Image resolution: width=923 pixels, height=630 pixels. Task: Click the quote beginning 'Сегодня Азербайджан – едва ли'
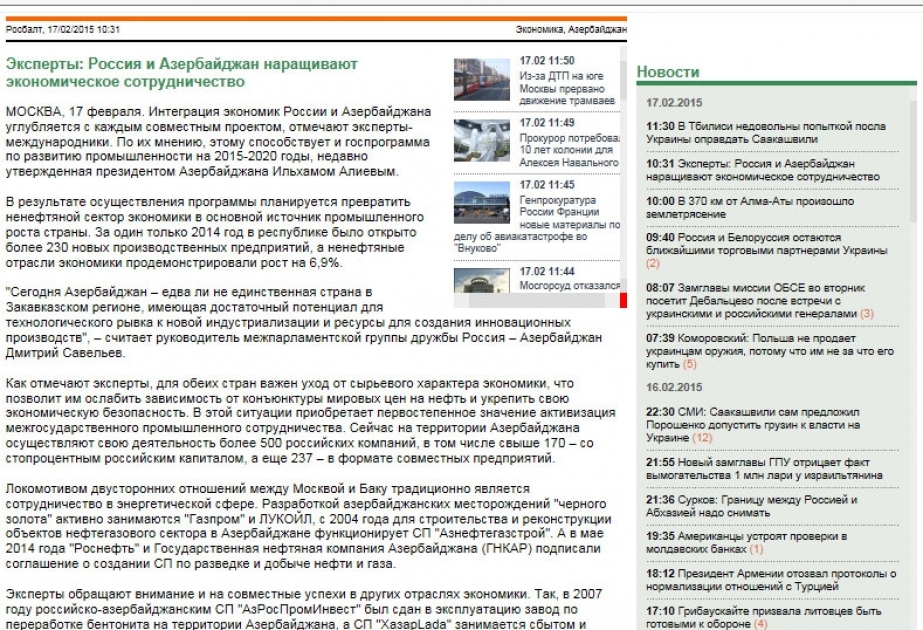304,323
